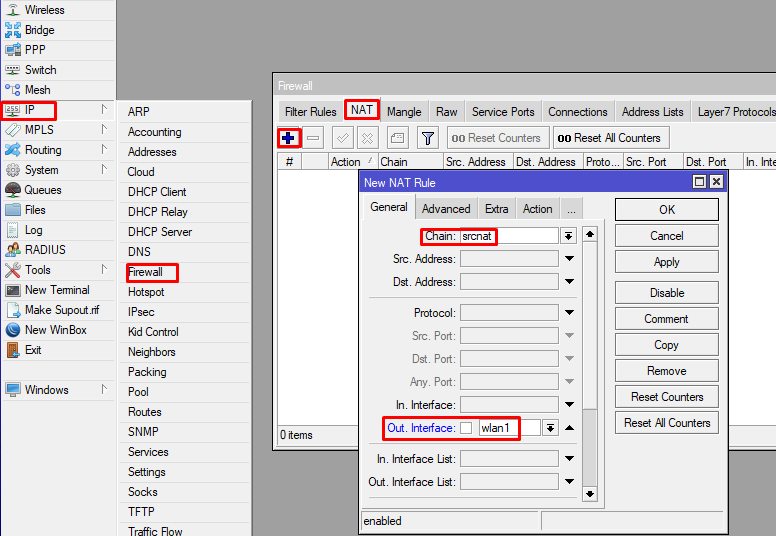The height and width of the screenshot is (536, 776).
Task: Expand the Dst. Address field
Action: [x=570, y=282]
